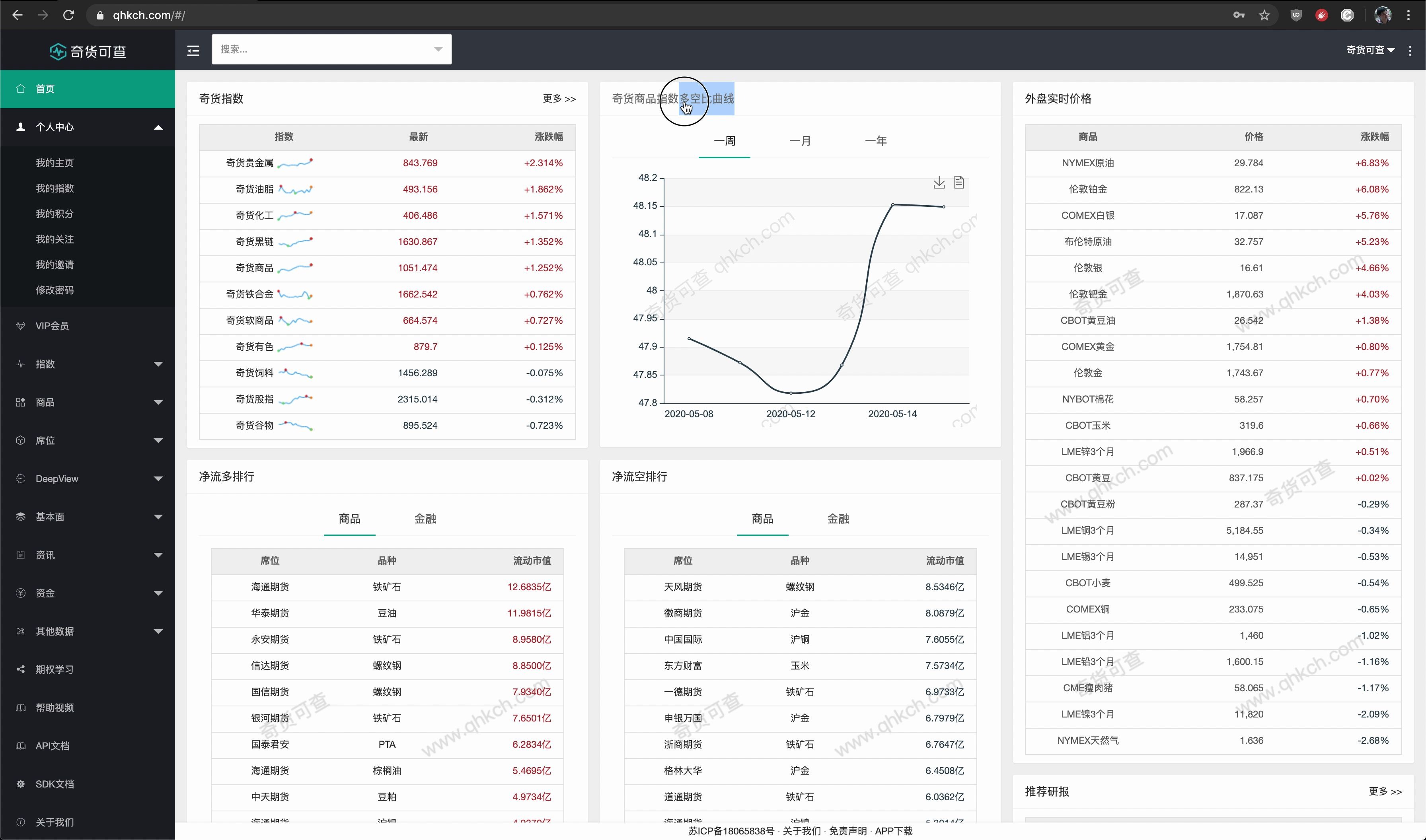The width and height of the screenshot is (1426, 840).
Task: Click the 关于我们 info icon
Action: [x=21, y=822]
